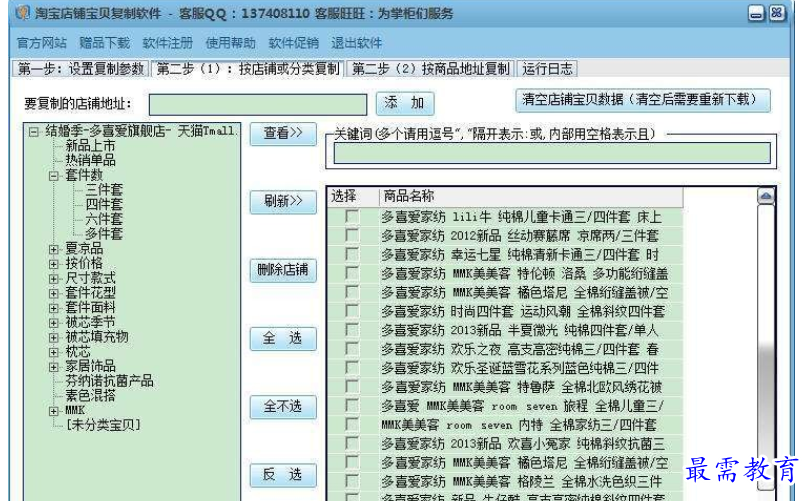Open the 使用帮助 menu
Screen dimensions: 807x501
[231, 43]
